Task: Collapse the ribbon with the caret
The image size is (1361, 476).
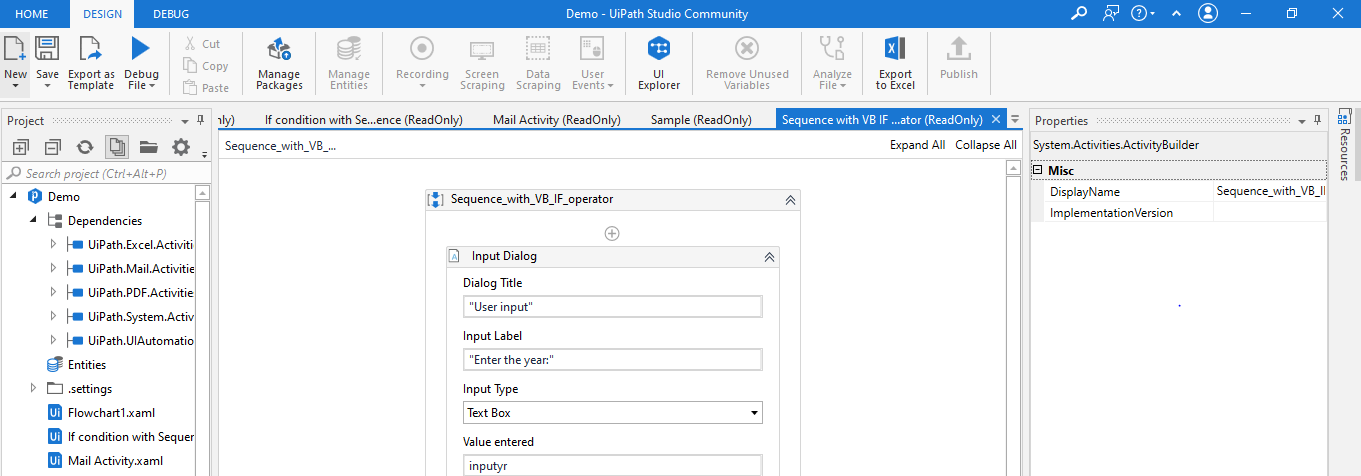Action: point(1176,13)
